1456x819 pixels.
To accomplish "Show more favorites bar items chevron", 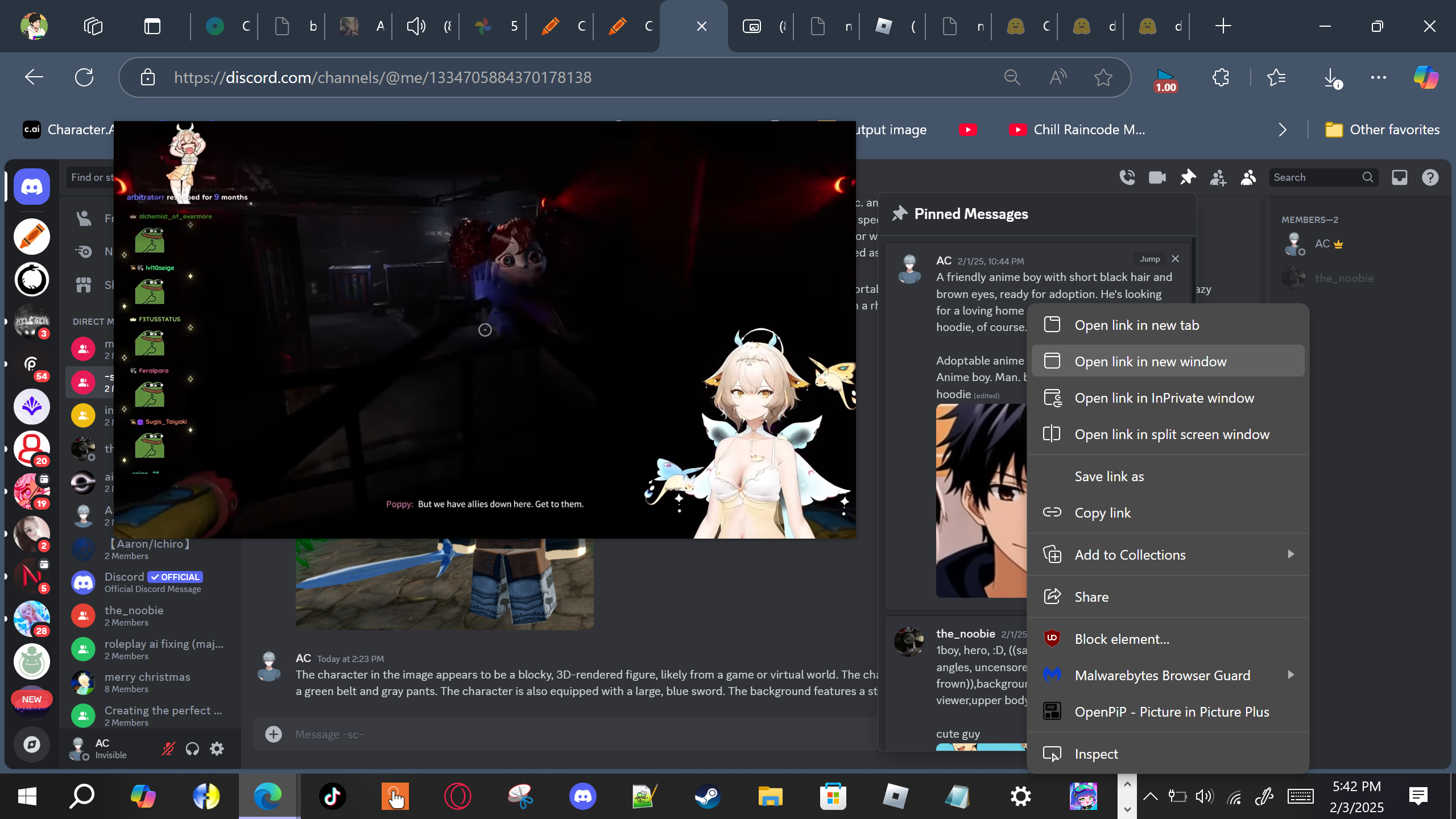I will [x=1282, y=130].
